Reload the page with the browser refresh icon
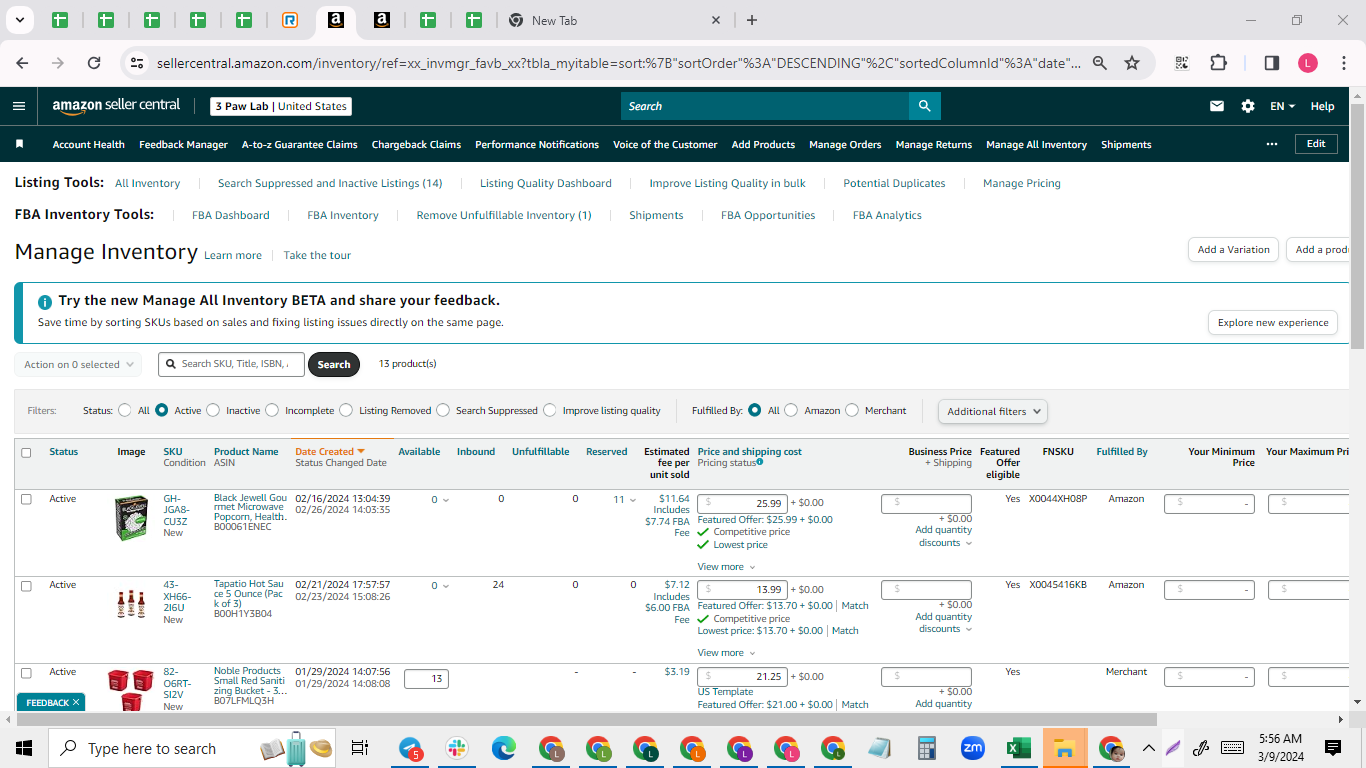1366x768 pixels. coord(94,63)
